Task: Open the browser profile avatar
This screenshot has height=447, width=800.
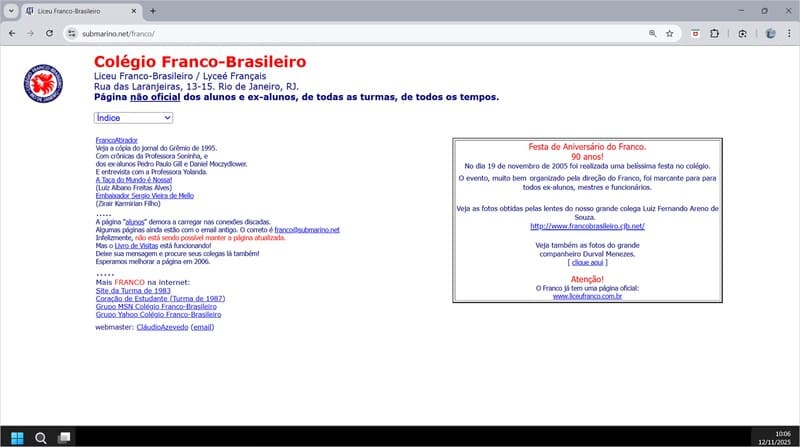Action: coord(770,34)
